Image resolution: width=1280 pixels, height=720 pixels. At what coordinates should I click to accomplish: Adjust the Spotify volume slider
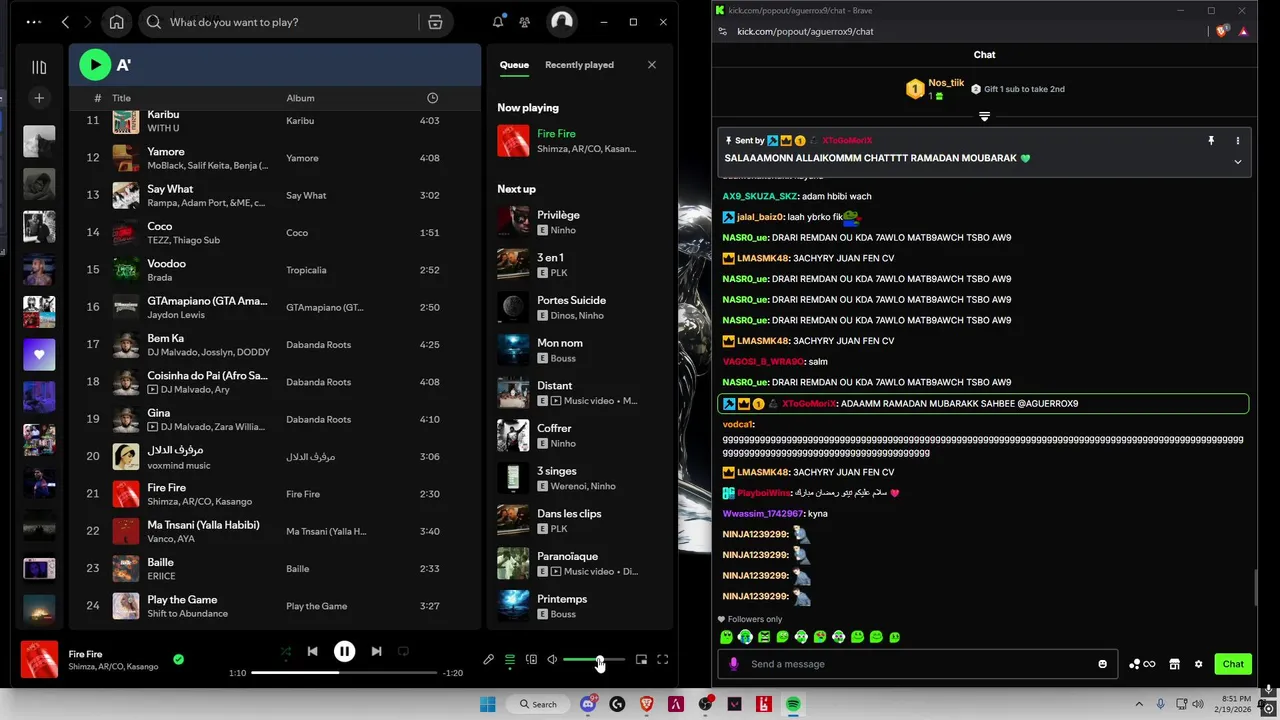click(594, 660)
